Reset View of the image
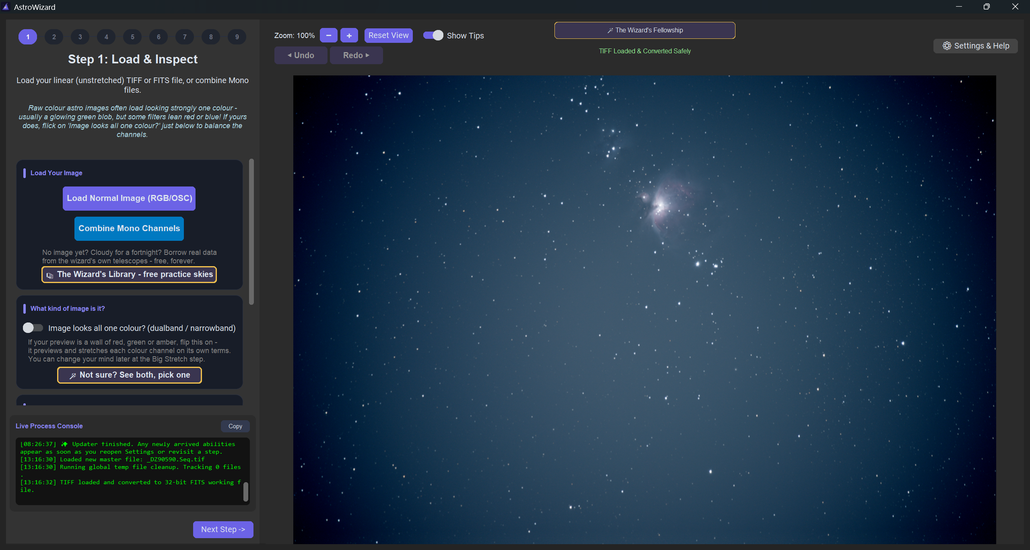1030x550 pixels. (388, 35)
